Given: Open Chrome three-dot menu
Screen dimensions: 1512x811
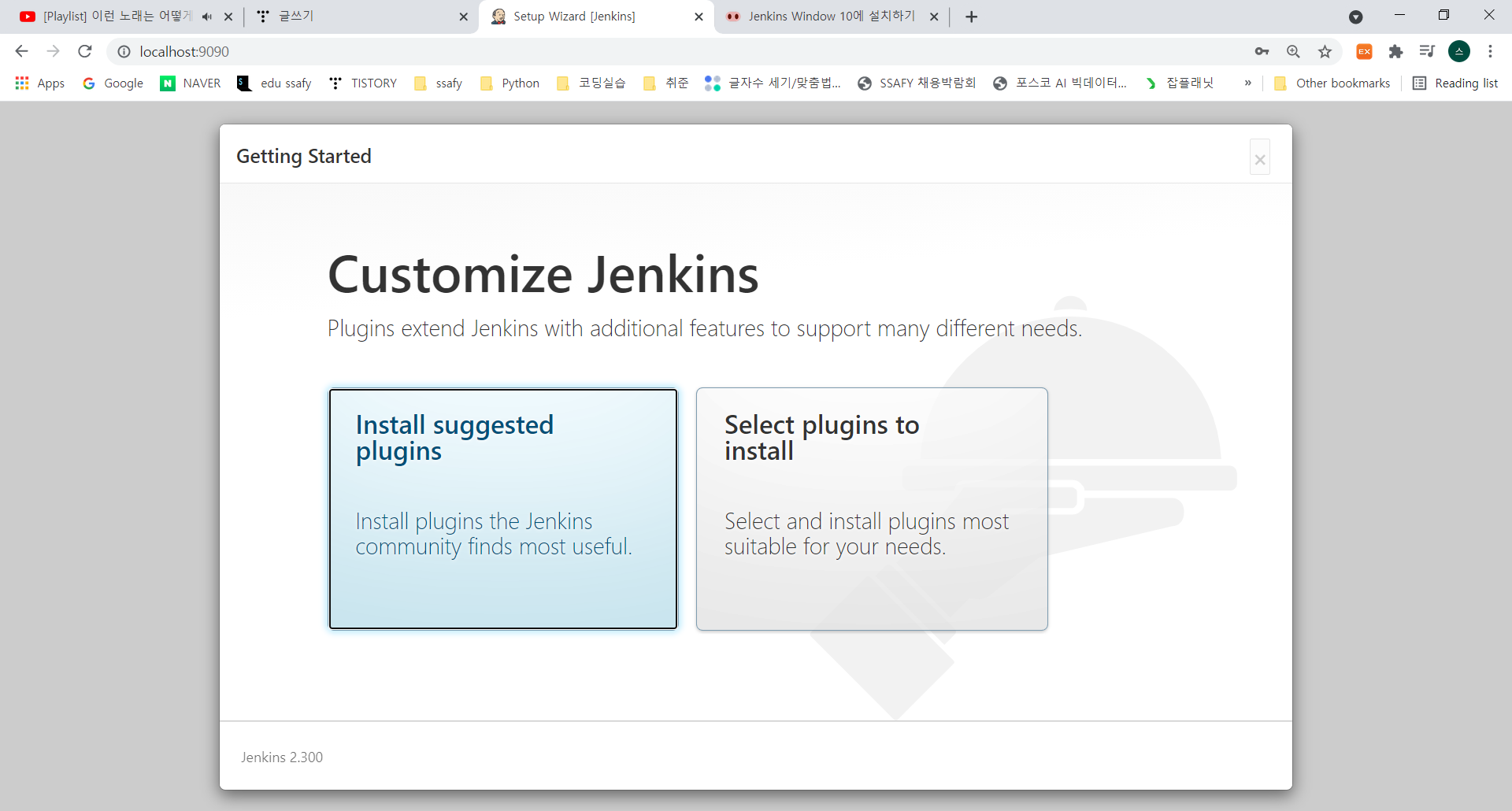Looking at the screenshot, I should pos(1490,51).
